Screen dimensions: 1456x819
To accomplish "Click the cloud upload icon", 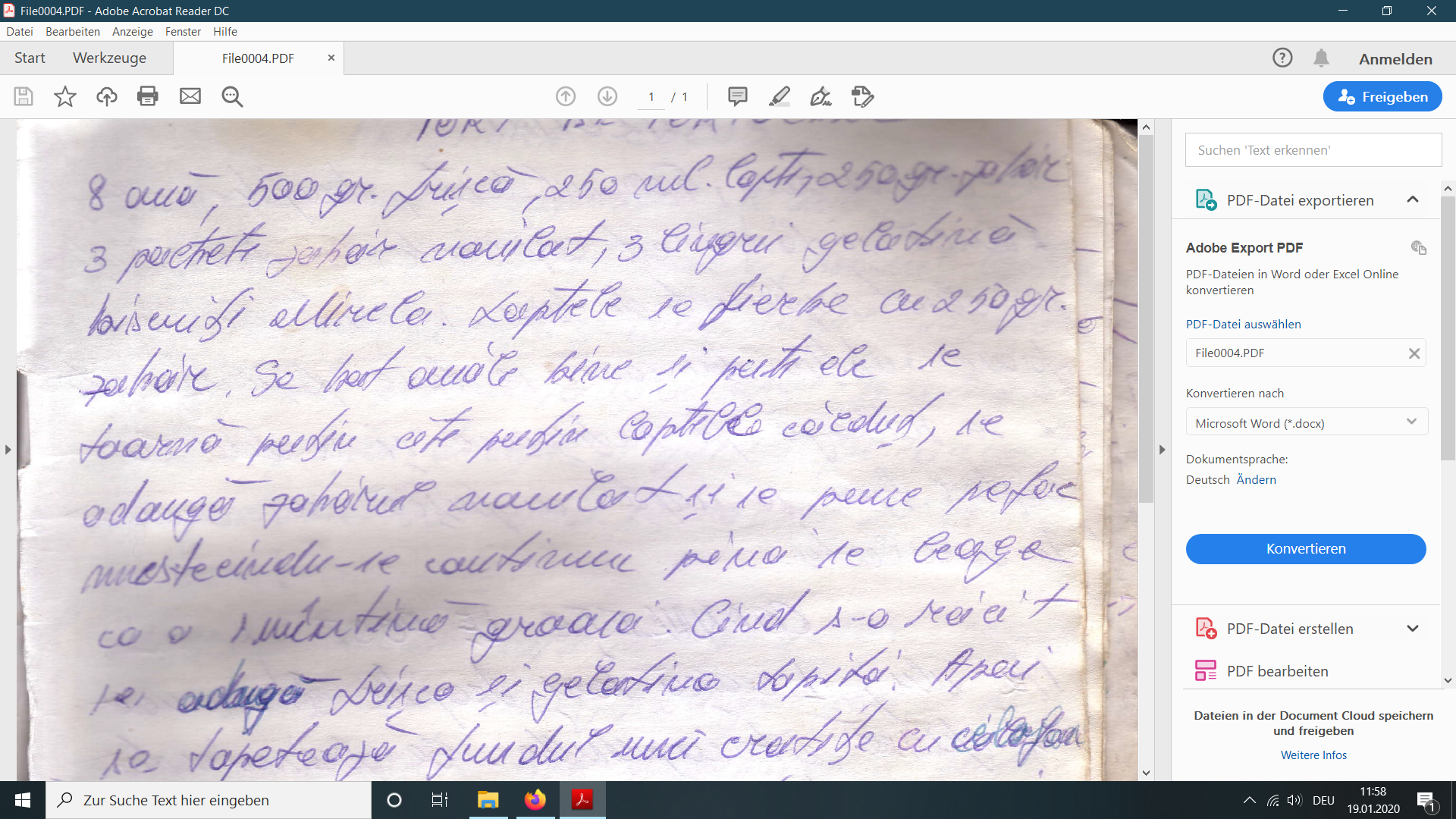I will pos(107,96).
